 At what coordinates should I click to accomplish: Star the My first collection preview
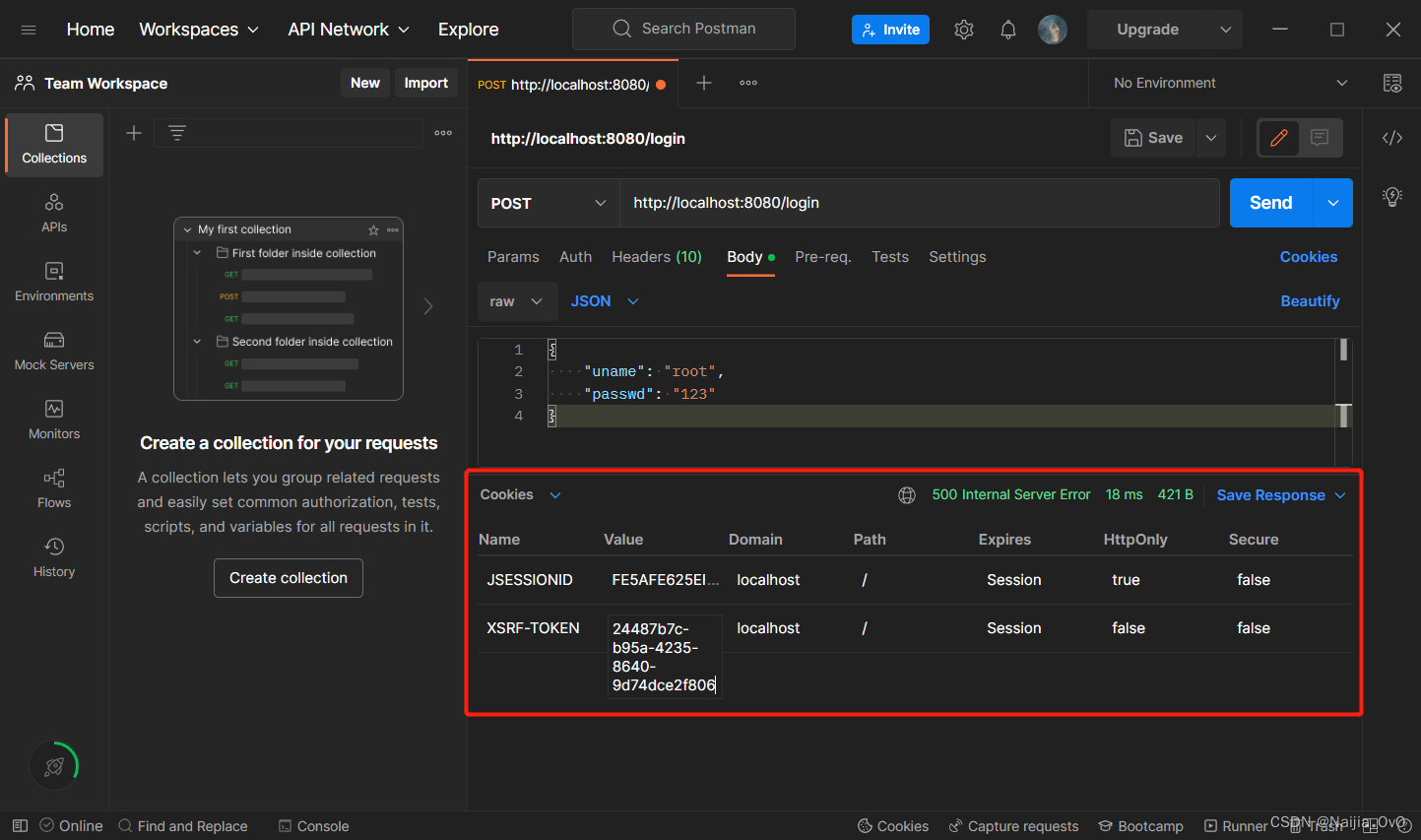click(373, 229)
